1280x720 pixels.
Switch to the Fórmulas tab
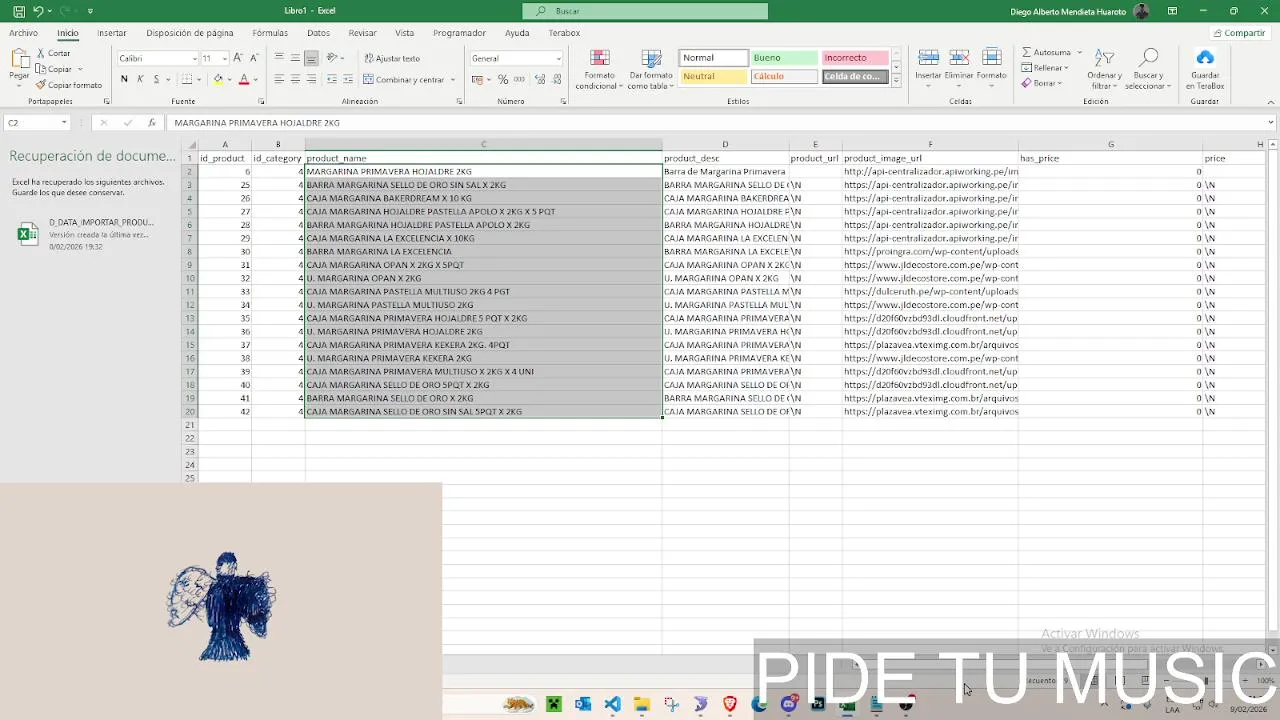[270, 33]
